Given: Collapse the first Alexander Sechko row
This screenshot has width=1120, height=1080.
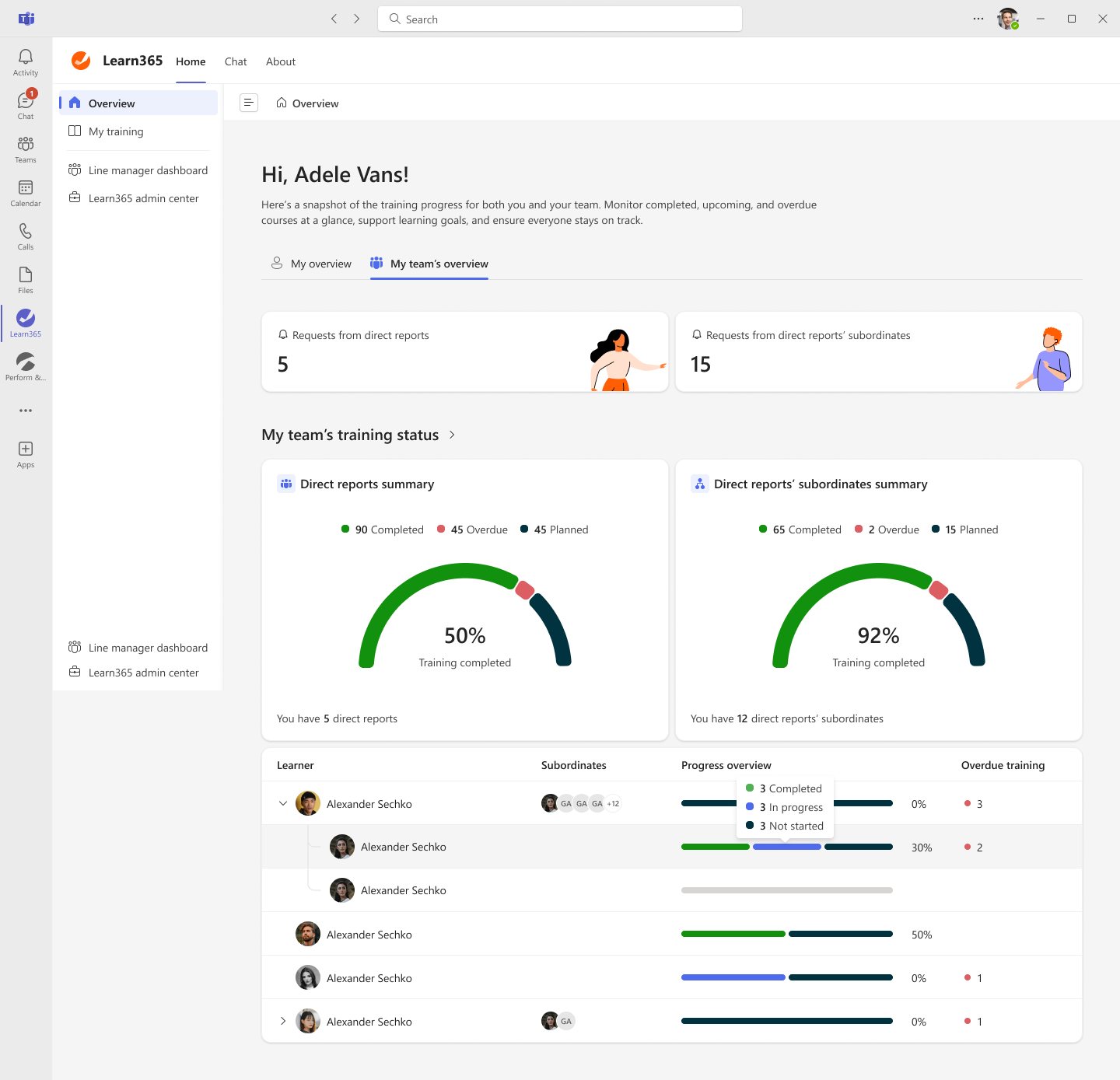Looking at the screenshot, I should click(283, 803).
